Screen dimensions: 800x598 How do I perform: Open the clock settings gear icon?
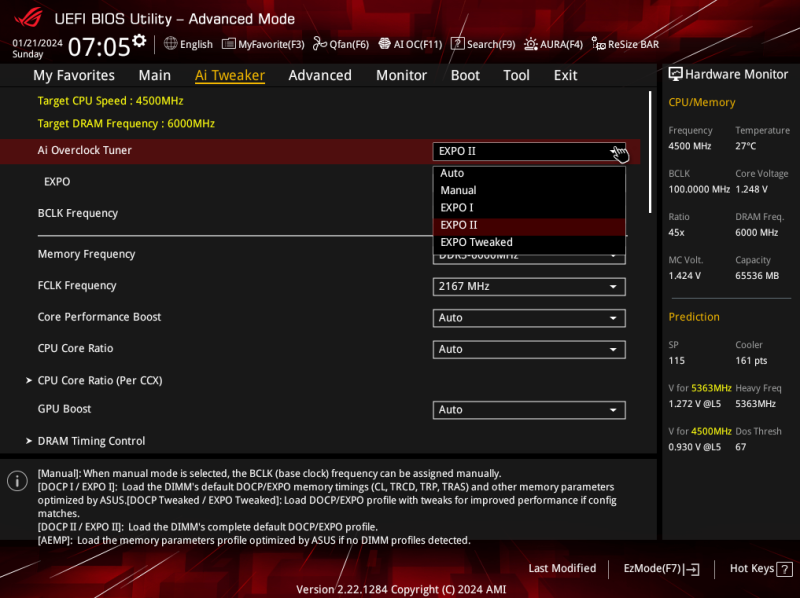[x=139, y=40]
